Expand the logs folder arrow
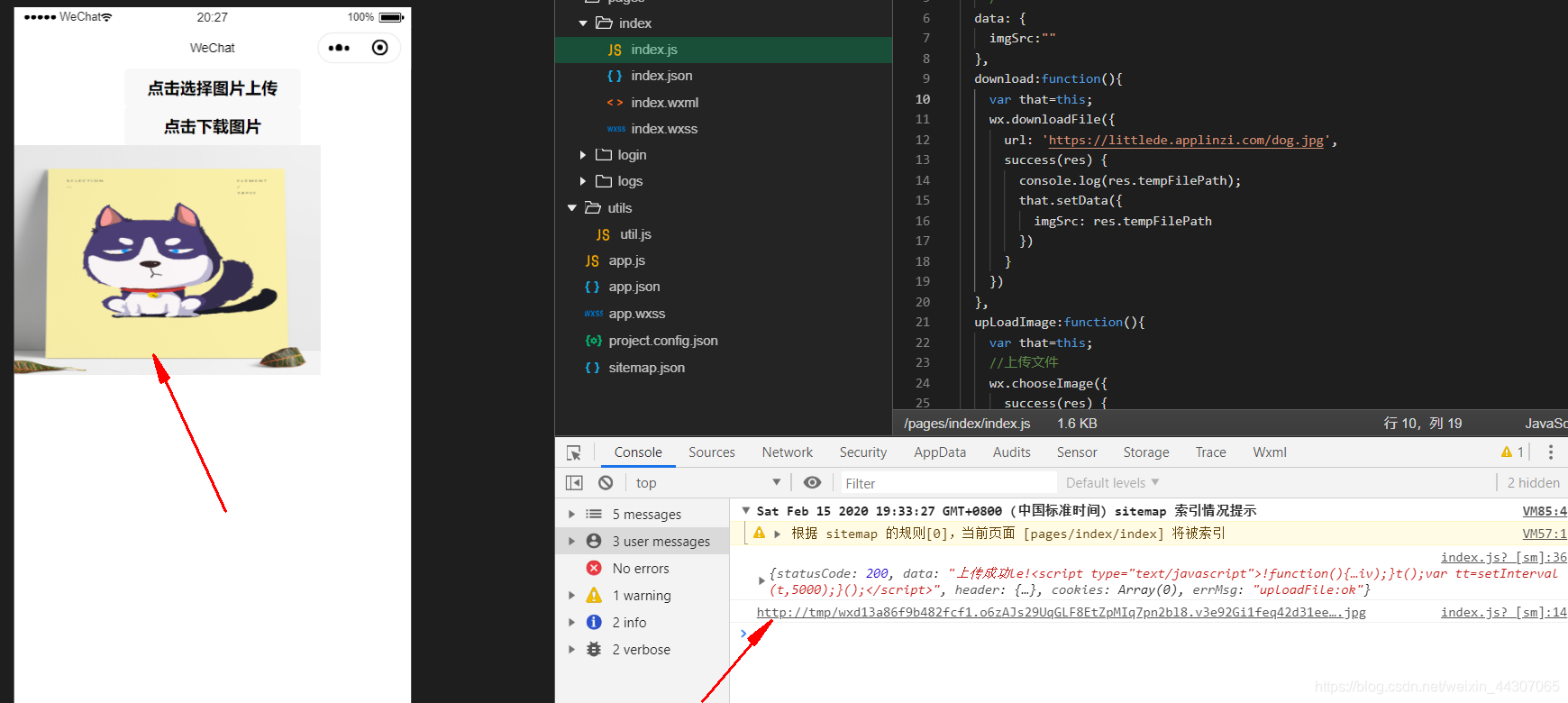The width and height of the screenshot is (1568, 703). [x=583, y=181]
